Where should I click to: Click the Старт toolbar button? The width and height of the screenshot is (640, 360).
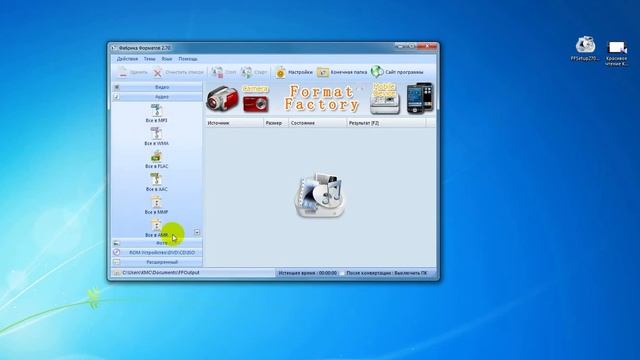253,72
